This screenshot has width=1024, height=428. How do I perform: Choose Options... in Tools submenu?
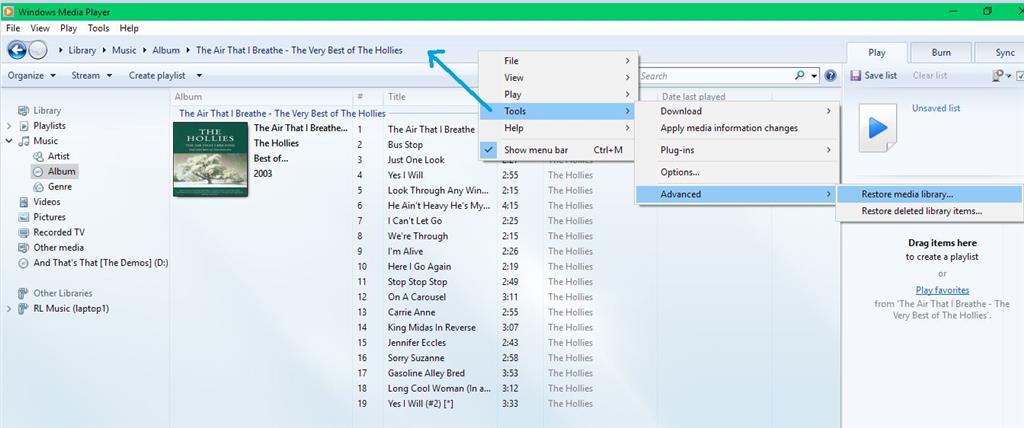737,173
